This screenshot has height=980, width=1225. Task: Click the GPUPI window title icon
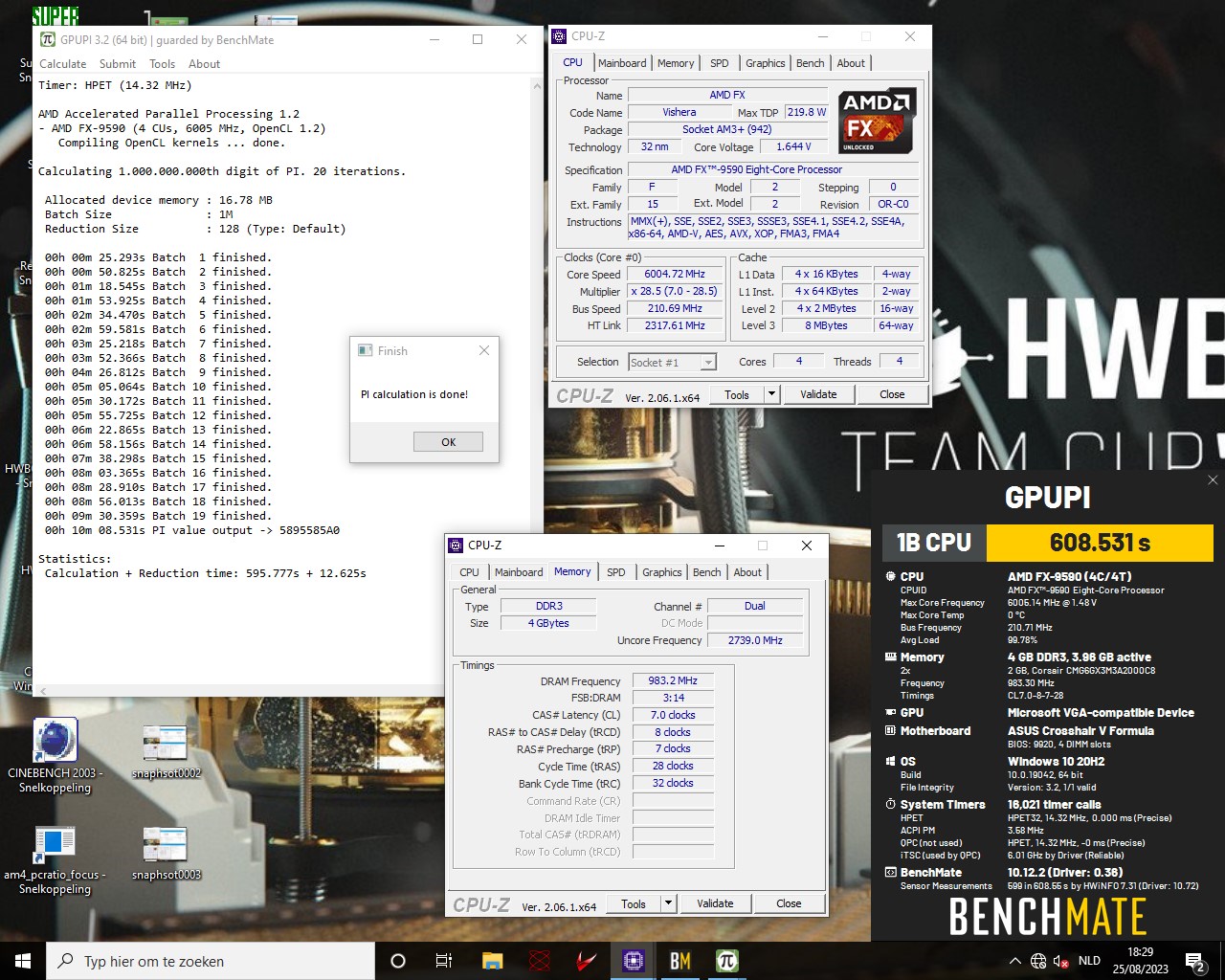pyautogui.click(x=48, y=39)
